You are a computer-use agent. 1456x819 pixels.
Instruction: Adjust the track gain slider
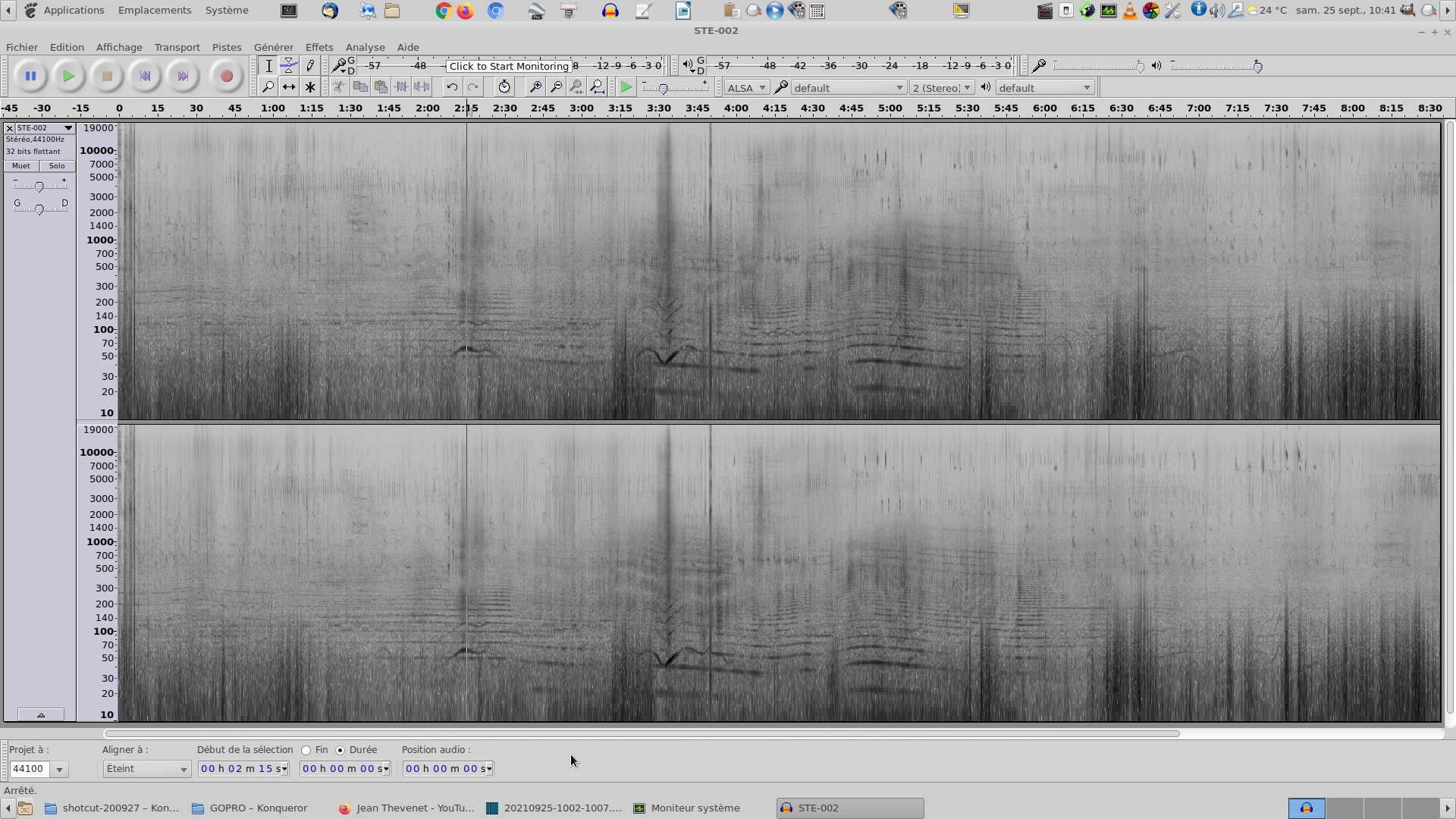pyautogui.click(x=39, y=186)
